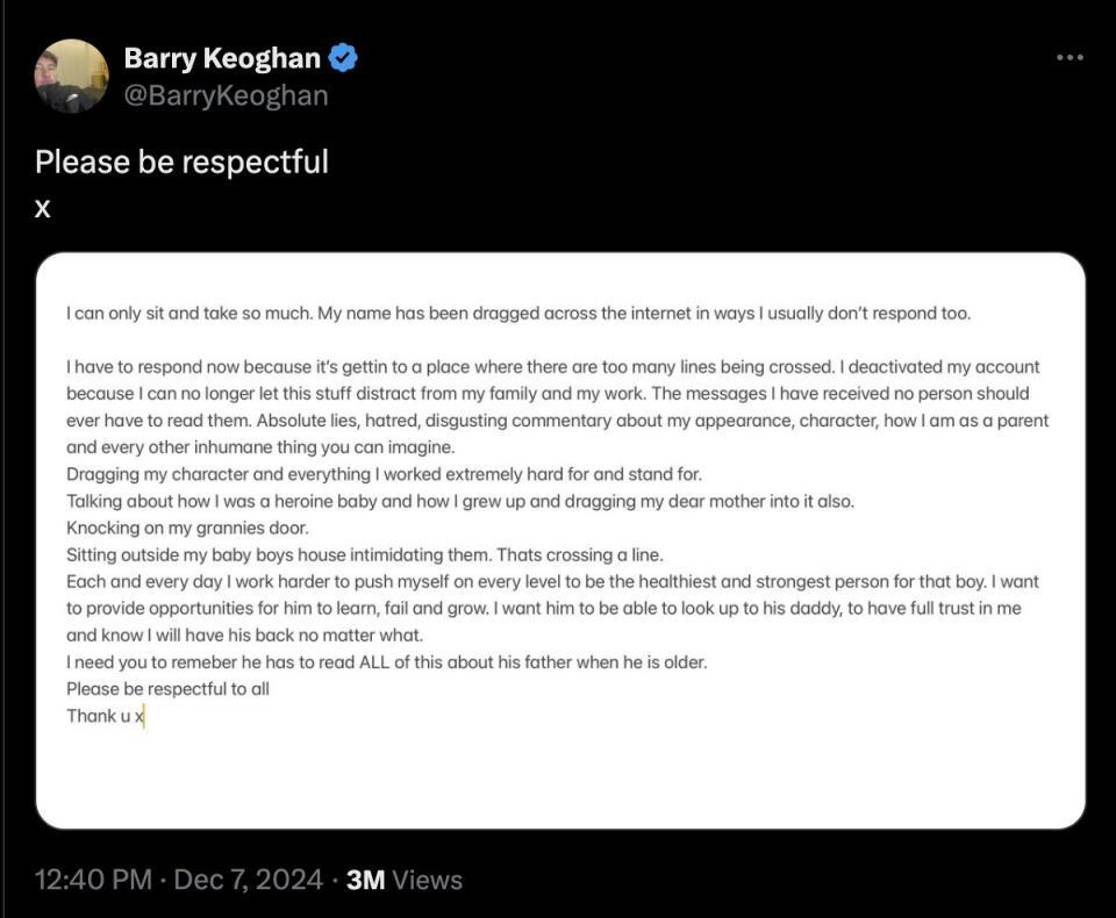Click the line starting "I have to respond now"
This screenshot has height=918, width=1116.
pyautogui.click(x=553, y=367)
